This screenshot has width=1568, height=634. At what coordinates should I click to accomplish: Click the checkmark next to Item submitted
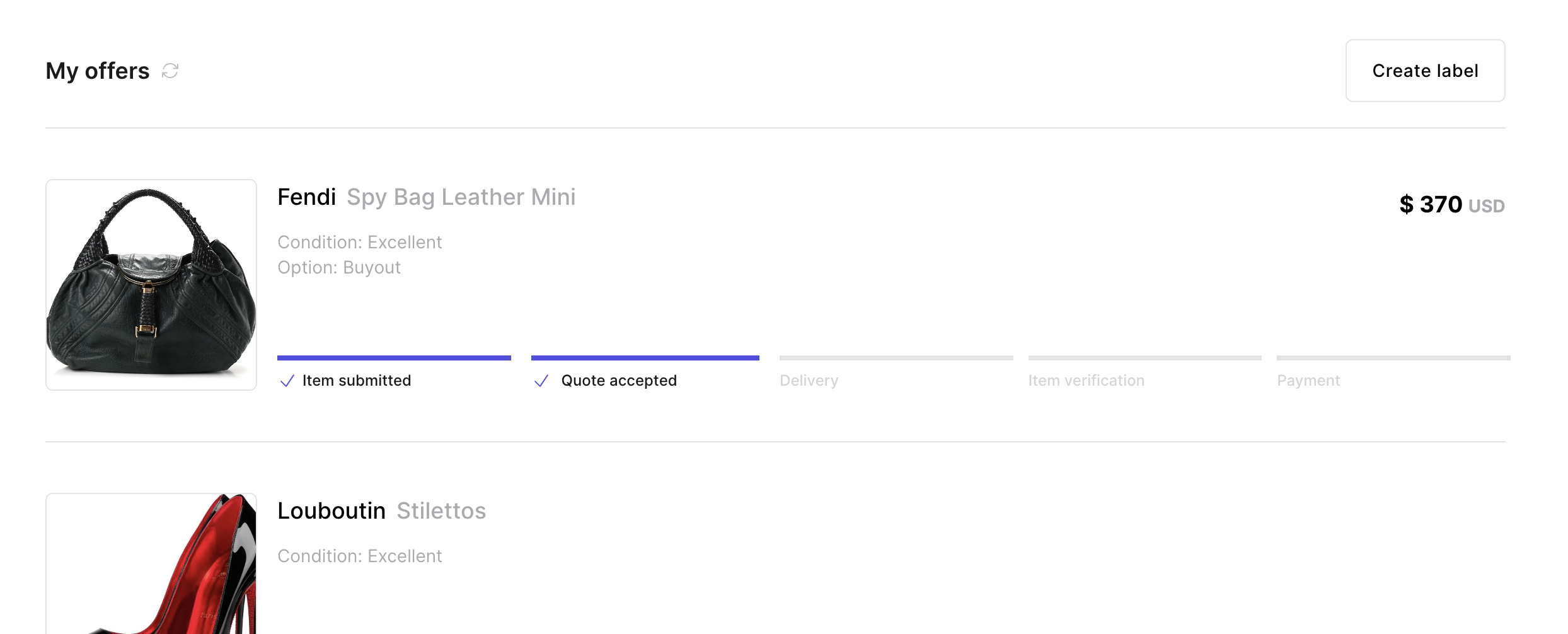point(287,381)
